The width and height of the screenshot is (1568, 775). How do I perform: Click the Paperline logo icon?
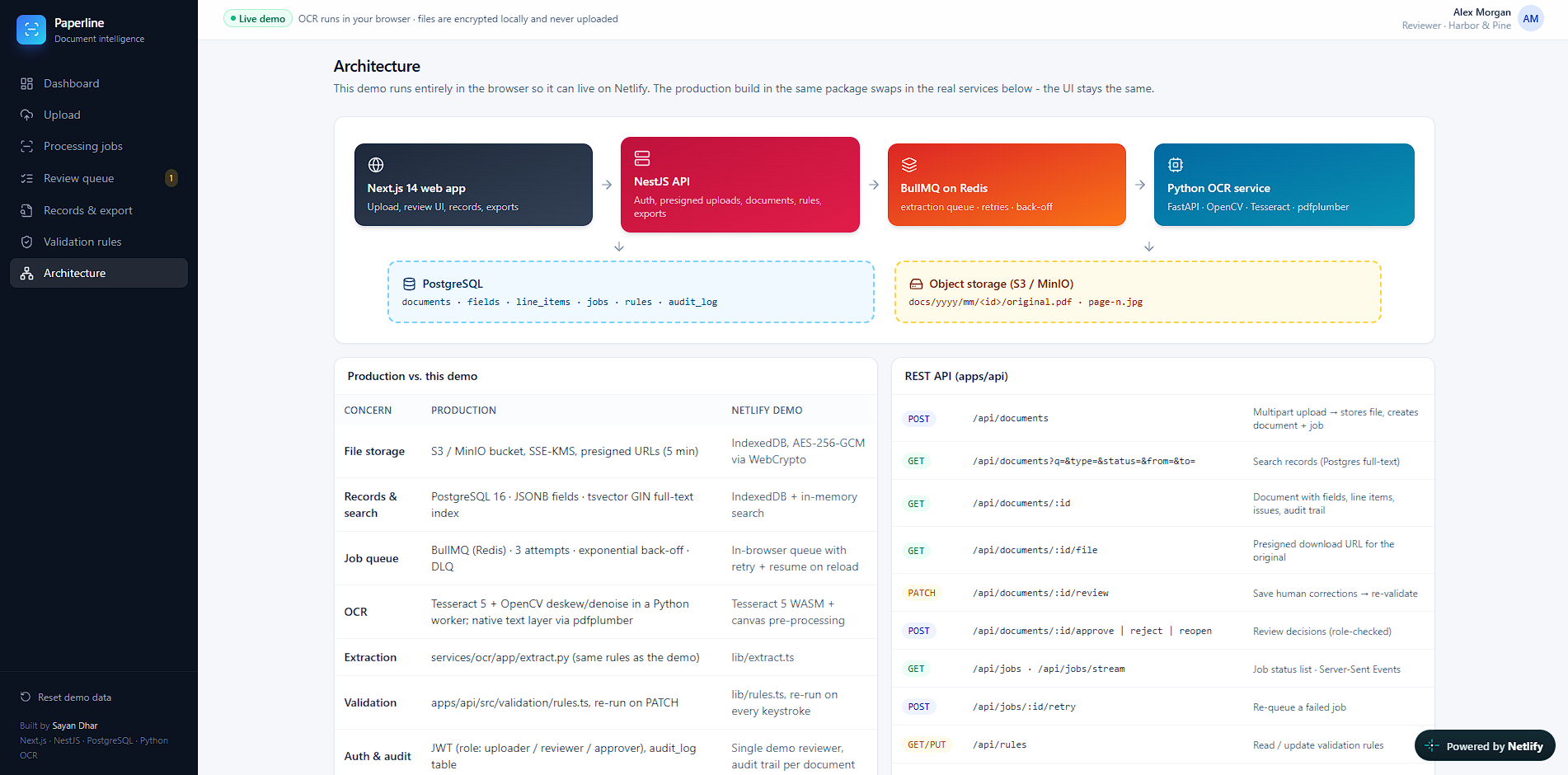[x=31, y=30]
